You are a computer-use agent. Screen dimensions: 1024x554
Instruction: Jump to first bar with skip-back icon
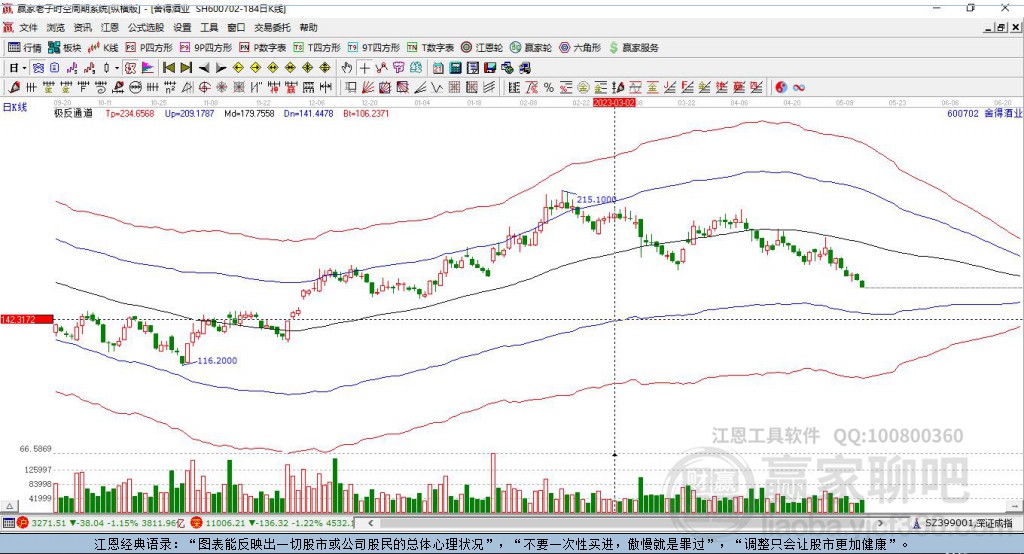click(x=168, y=68)
